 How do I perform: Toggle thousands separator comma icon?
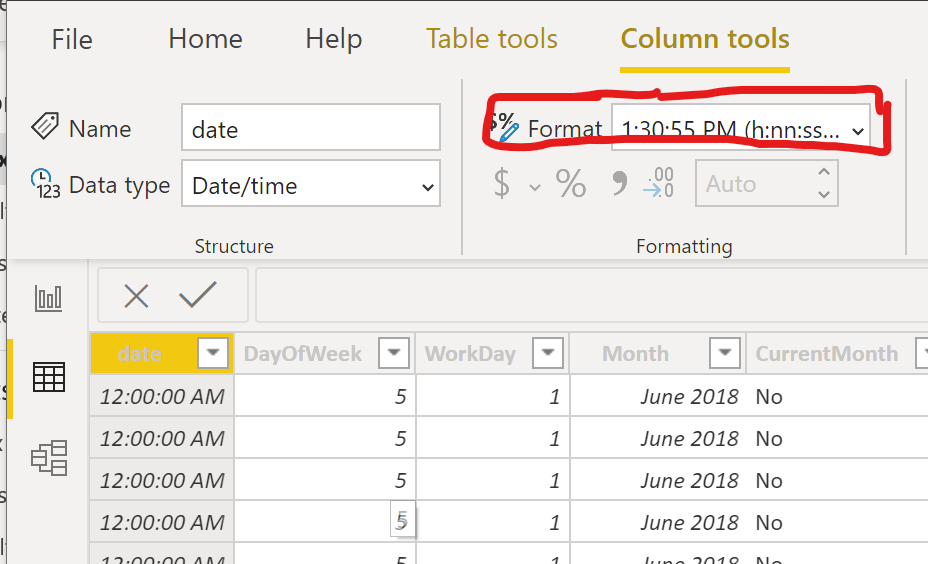[x=619, y=183]
